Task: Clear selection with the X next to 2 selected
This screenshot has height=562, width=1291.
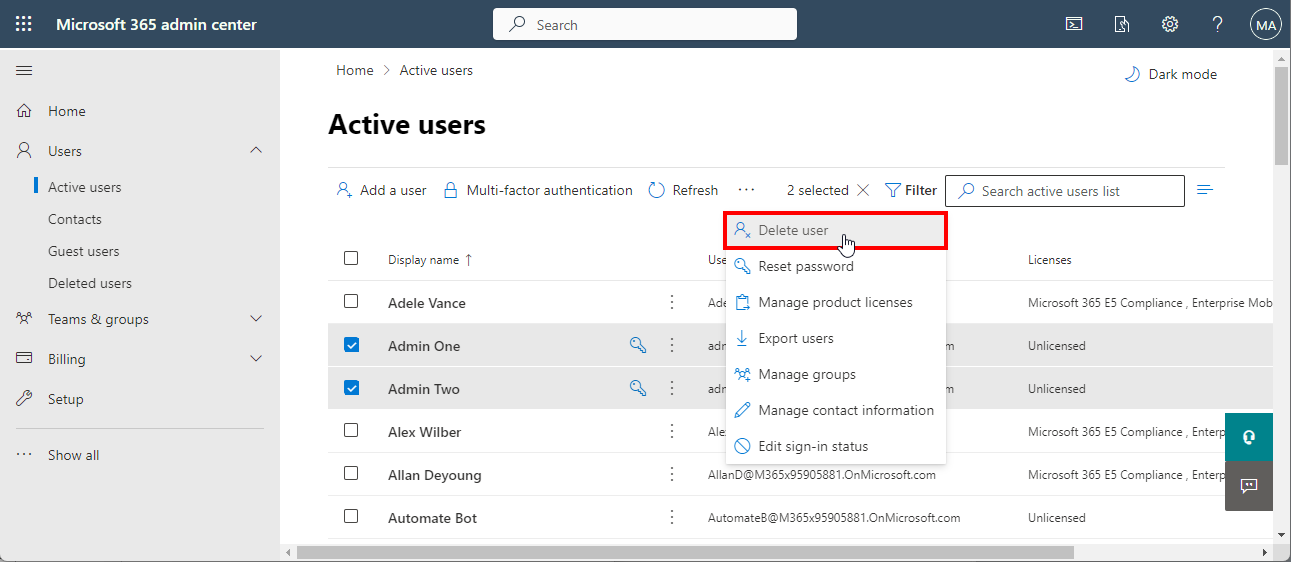Action: click(864, 190)
